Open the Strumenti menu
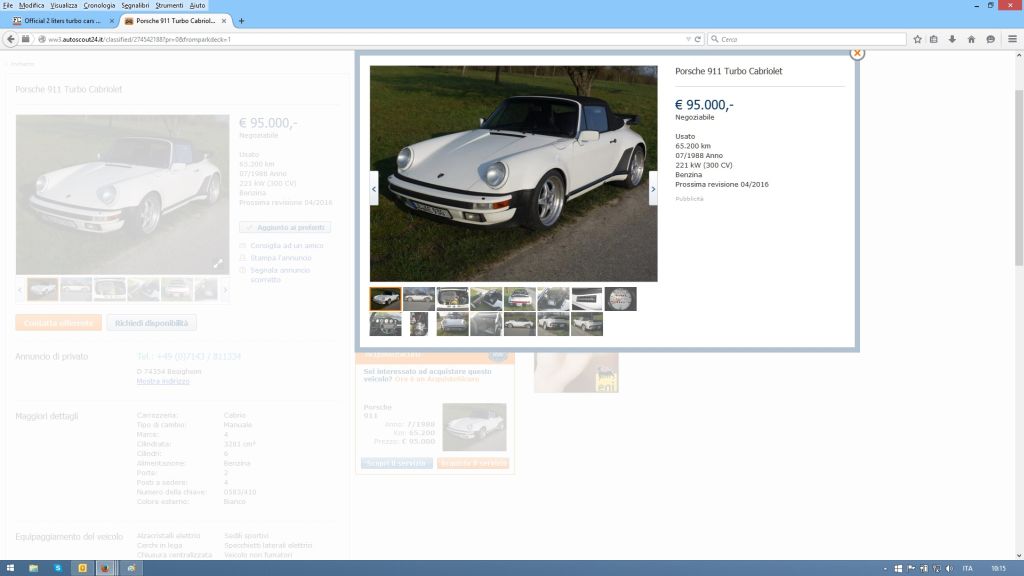Image resolution: width=1024 pixels, height=576 pixels. click(x=169, y=5)
